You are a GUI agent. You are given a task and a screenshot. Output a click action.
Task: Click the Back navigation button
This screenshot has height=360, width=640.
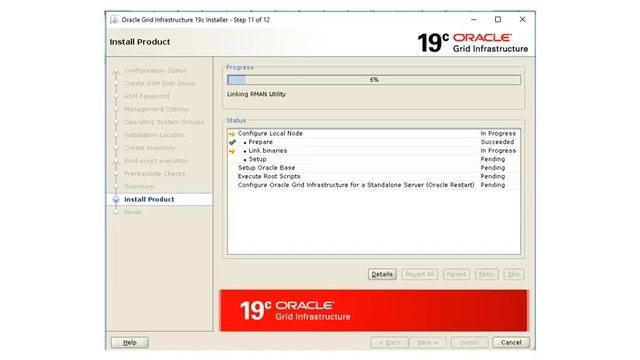[389, 342]
